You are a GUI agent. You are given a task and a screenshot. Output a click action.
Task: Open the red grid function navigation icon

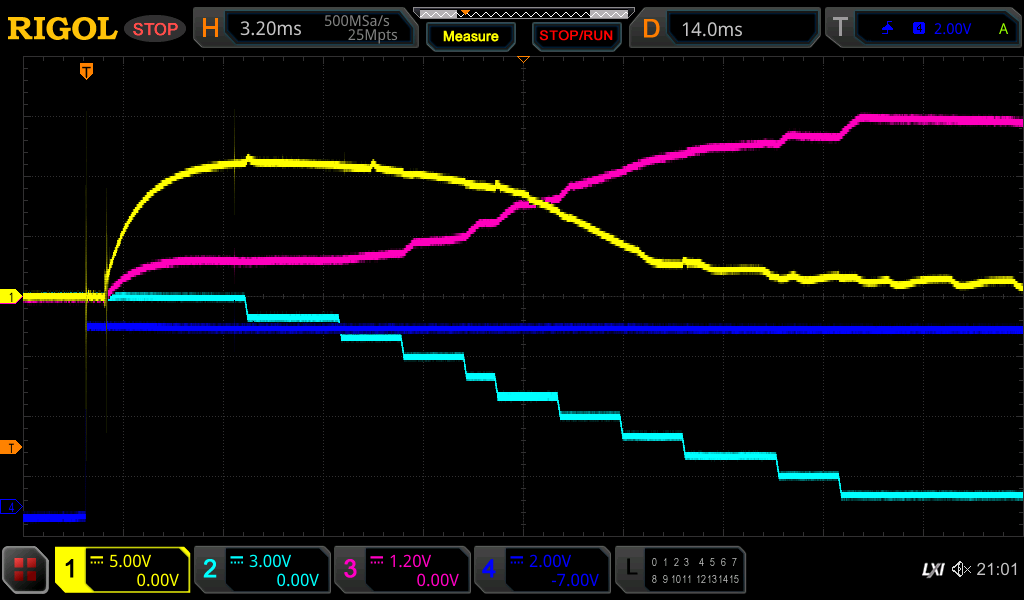(x=26, y=570)
